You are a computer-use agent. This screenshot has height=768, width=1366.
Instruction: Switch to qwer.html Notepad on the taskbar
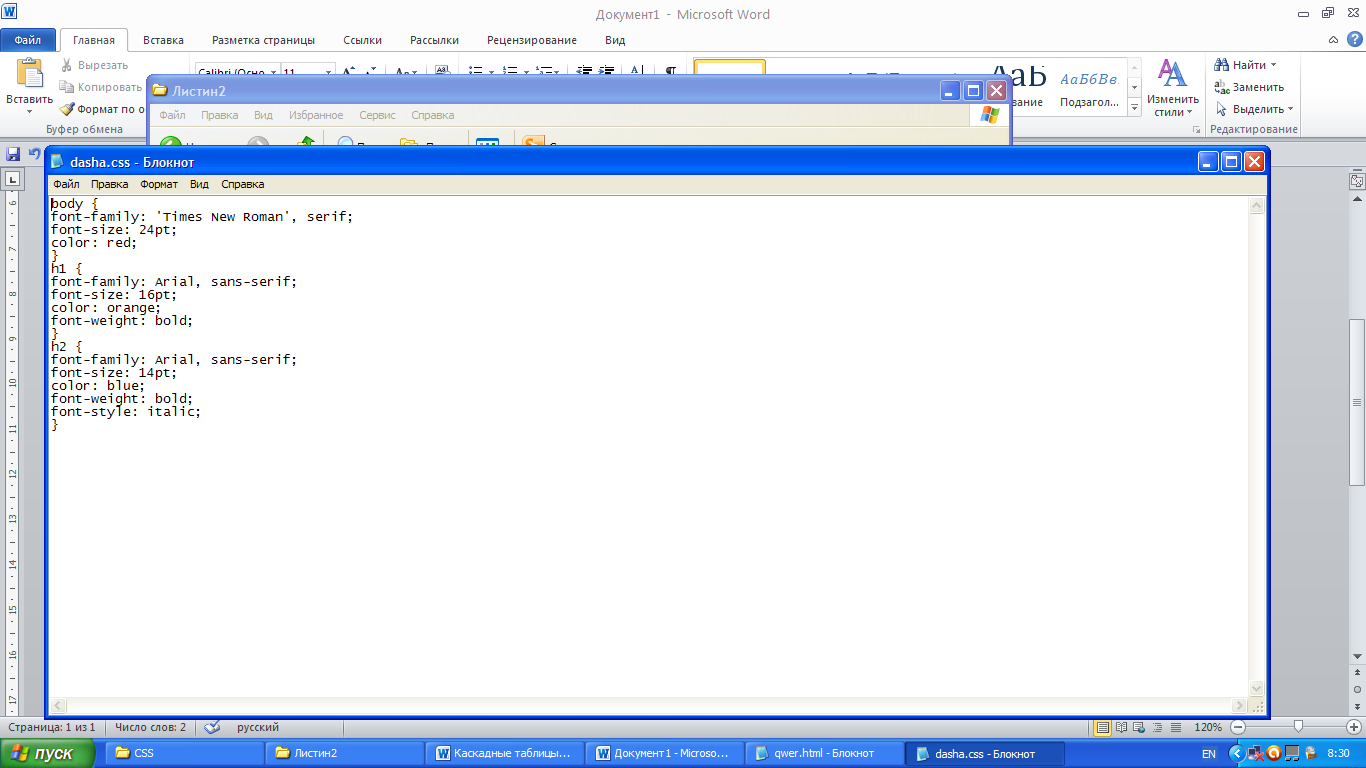(824, 753)
